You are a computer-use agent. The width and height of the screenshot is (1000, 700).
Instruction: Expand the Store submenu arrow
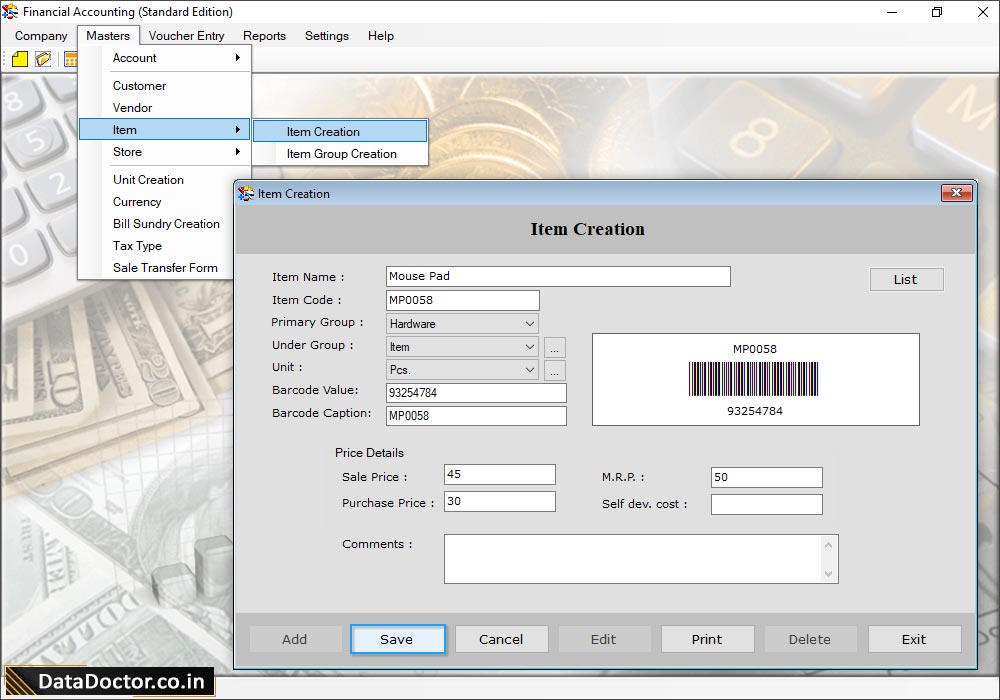tap(239, 152)
